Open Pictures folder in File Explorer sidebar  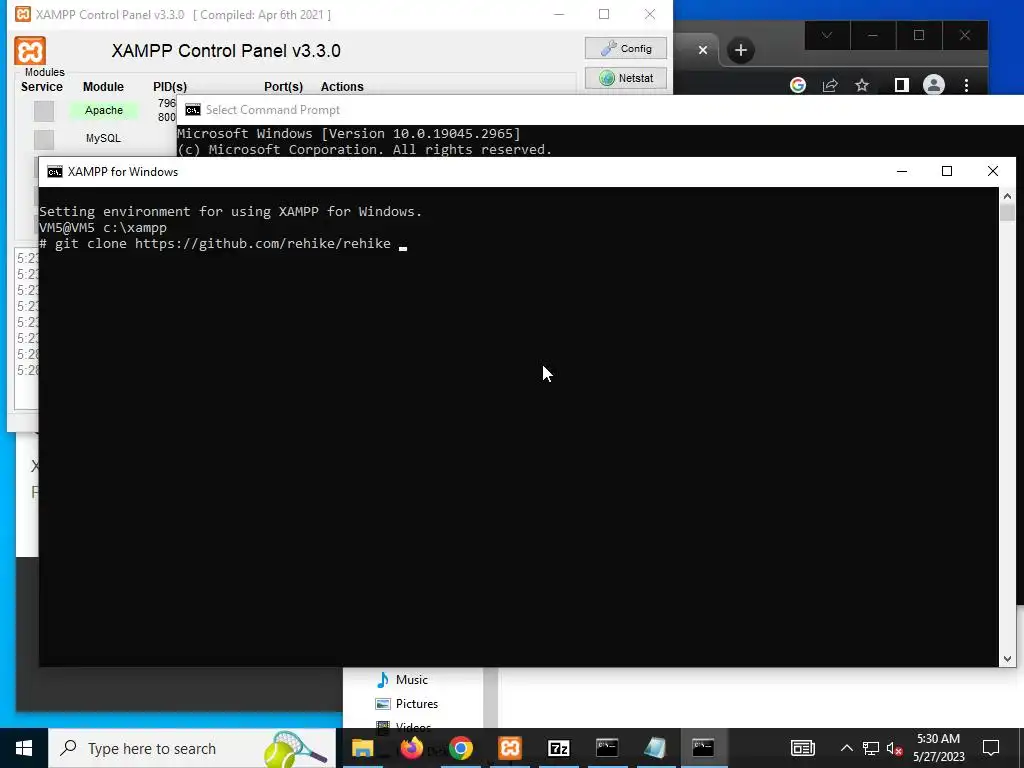coord(406,704)
